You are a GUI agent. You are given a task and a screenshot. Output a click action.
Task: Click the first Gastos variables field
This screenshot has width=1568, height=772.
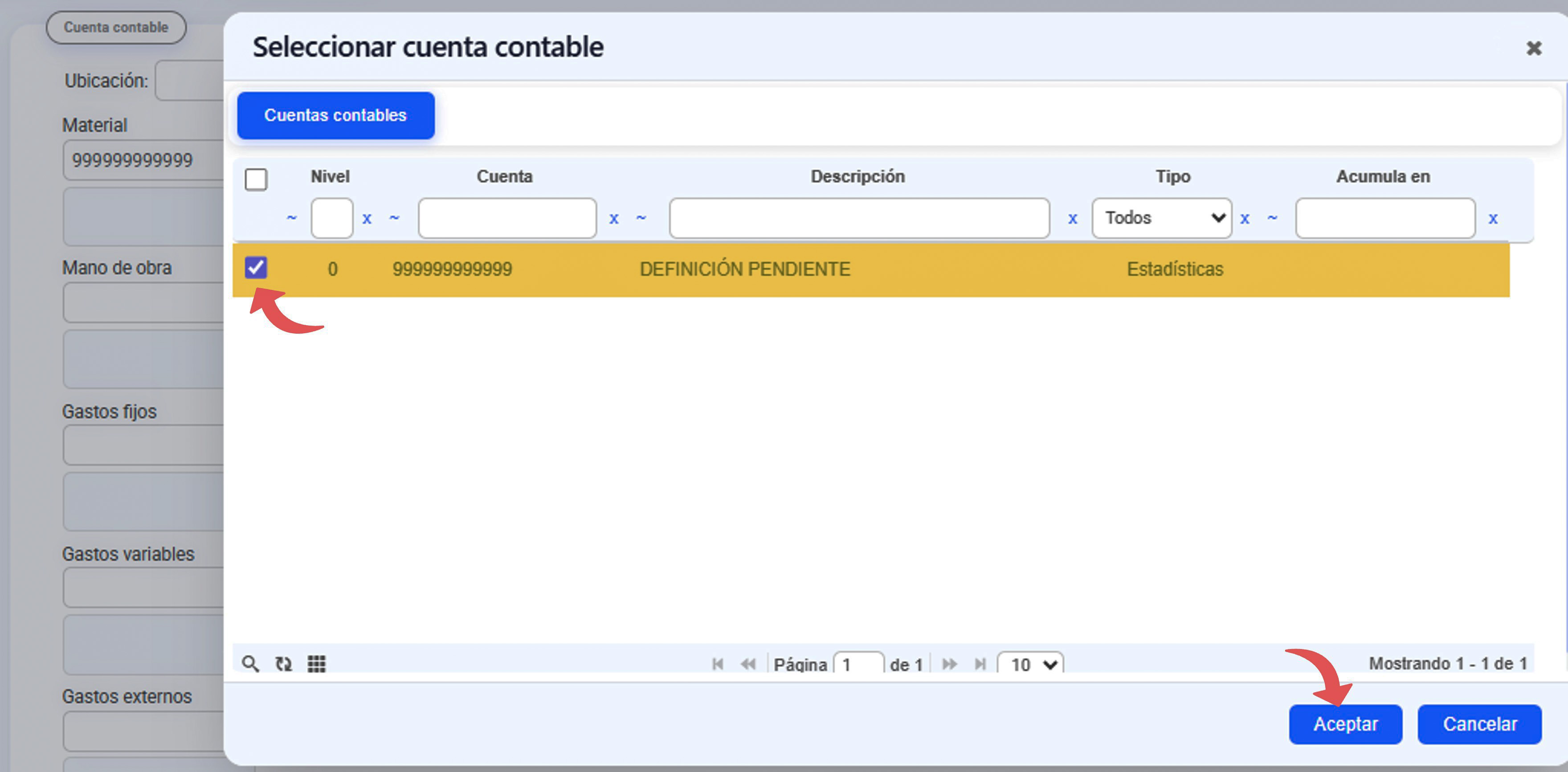[143, 588]
